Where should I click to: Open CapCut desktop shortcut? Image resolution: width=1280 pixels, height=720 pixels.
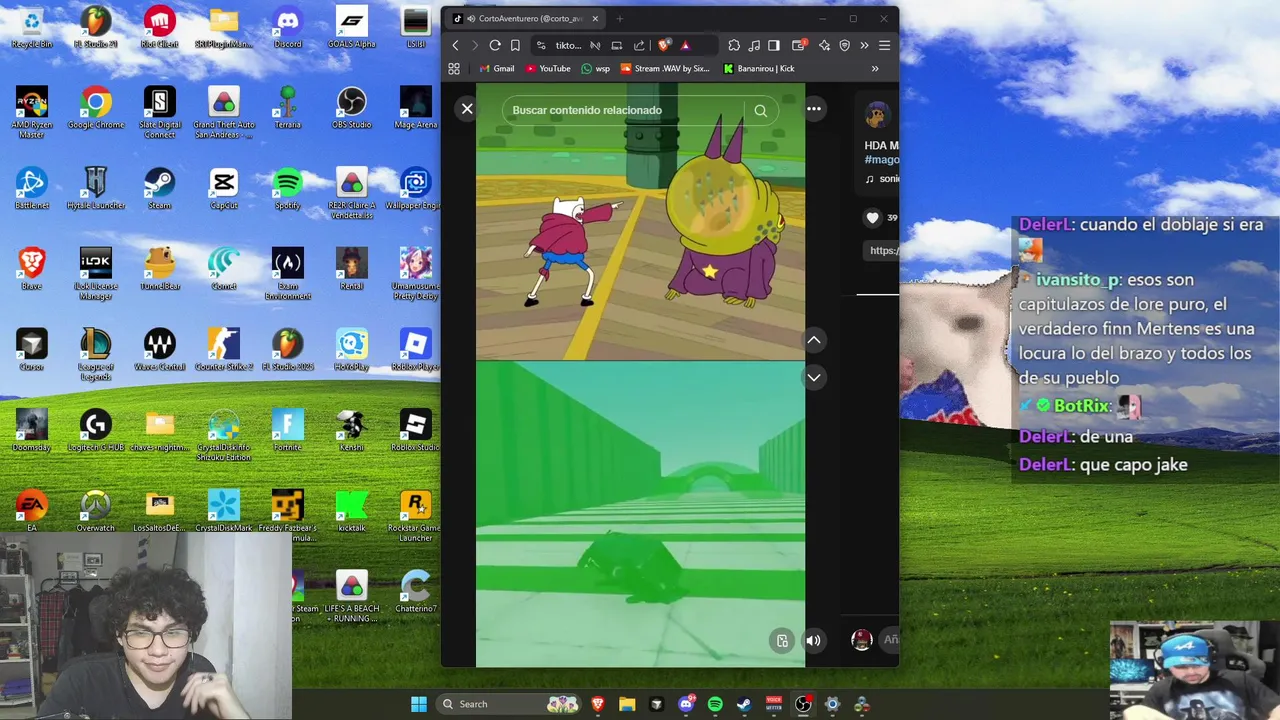(224, 189)
